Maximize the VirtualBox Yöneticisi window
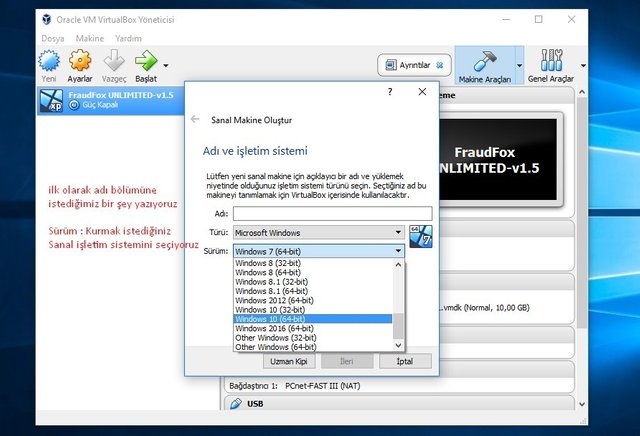 (x=539, y=19)
